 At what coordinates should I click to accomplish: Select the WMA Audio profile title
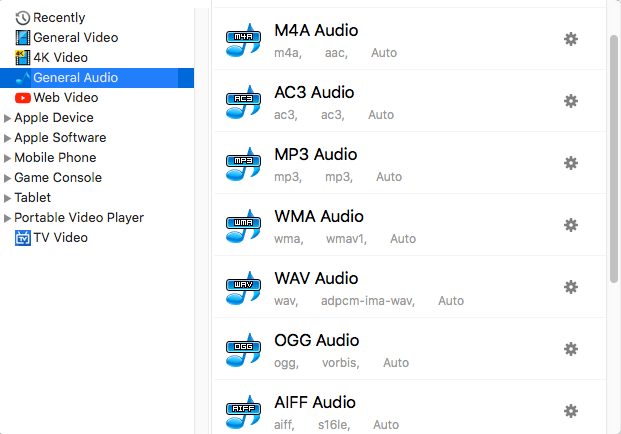pyautogui.click(x=319, y=217)
